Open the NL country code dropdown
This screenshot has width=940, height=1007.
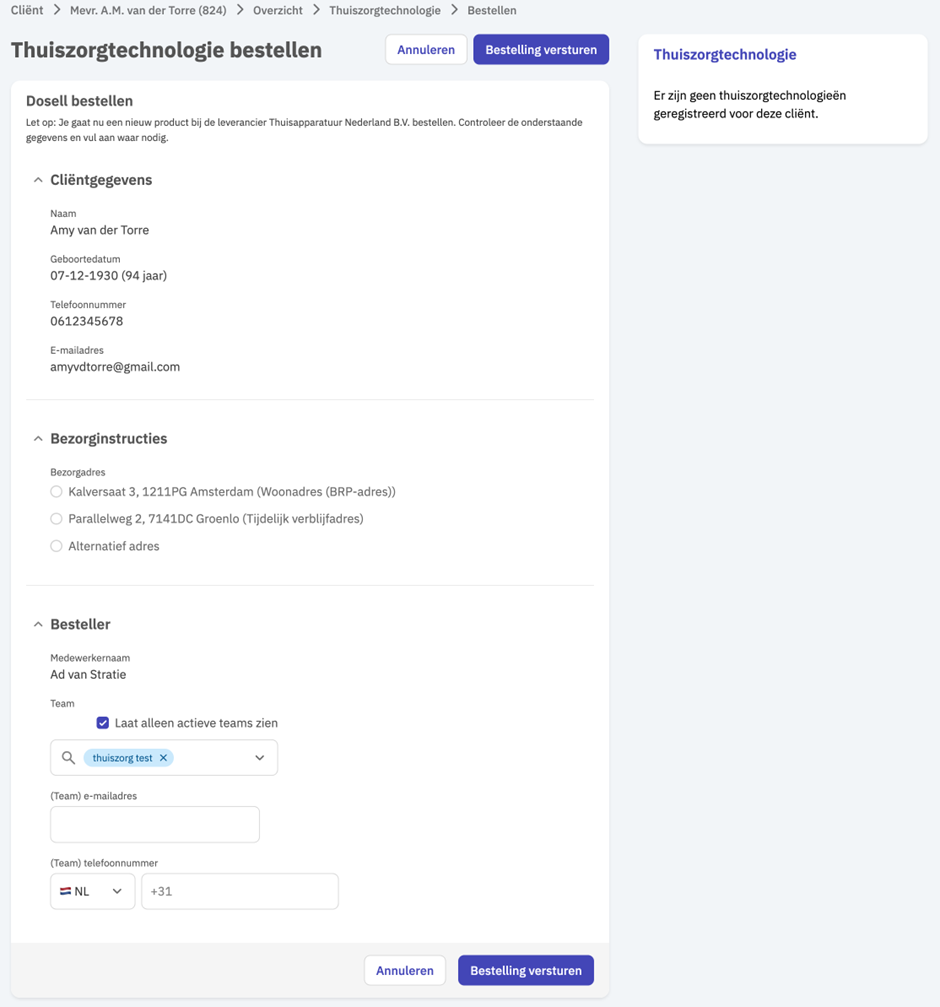[92, 891]
